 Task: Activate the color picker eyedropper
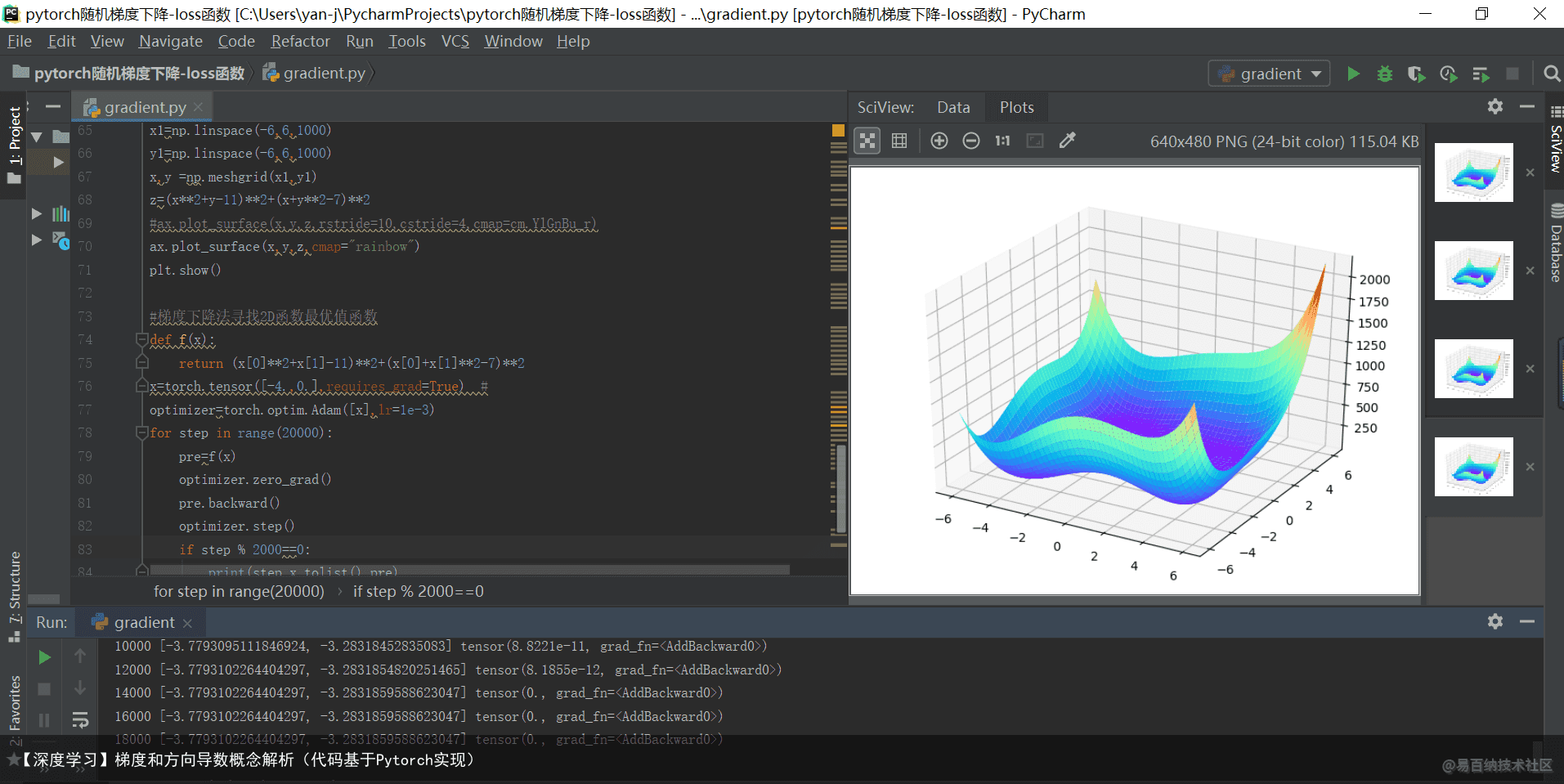[x=1067, y=141]
